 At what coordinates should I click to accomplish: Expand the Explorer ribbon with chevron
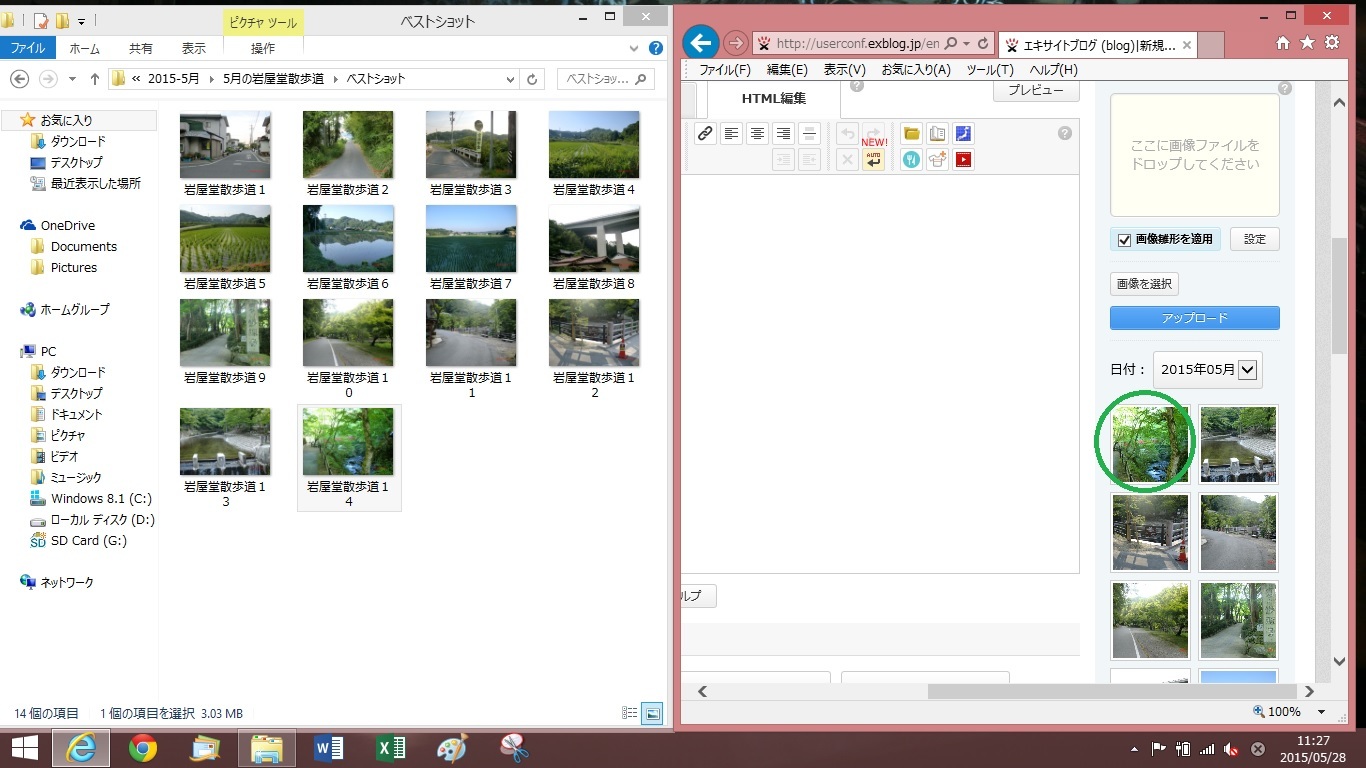click(636, 48)
